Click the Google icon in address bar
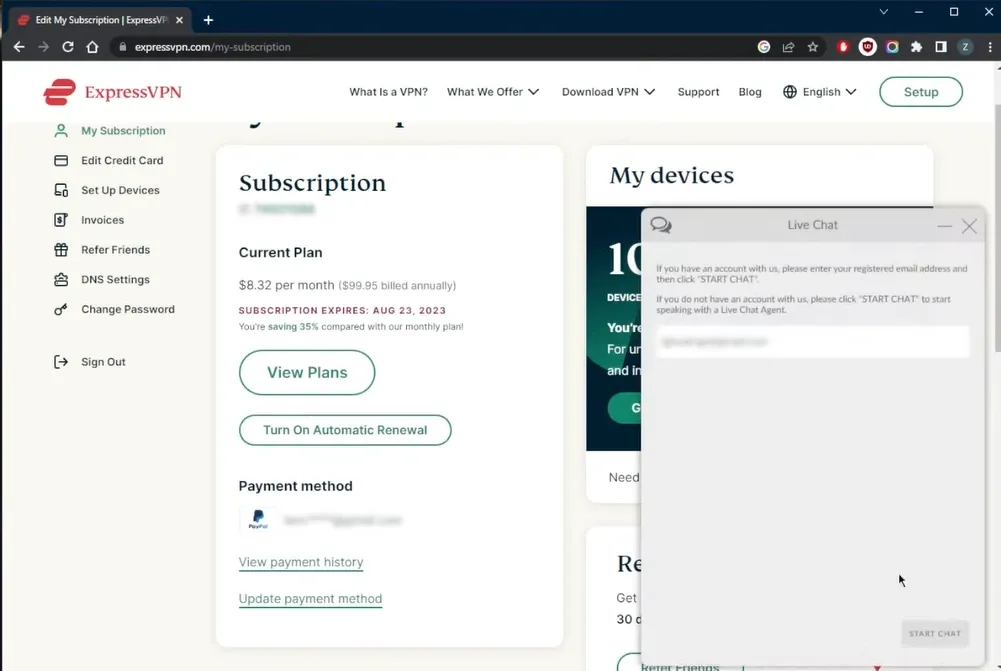 [764, 47]
